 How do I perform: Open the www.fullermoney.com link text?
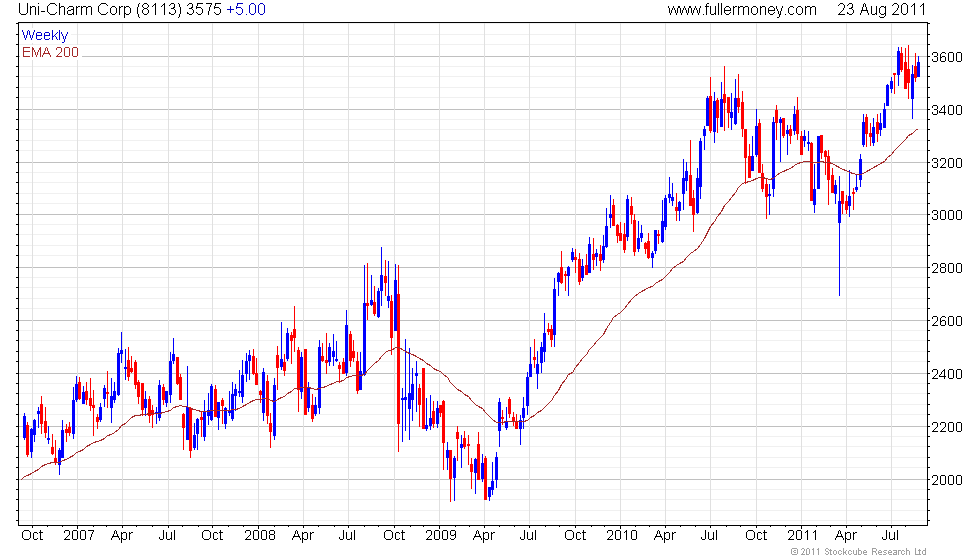click(x=741, y=9)
